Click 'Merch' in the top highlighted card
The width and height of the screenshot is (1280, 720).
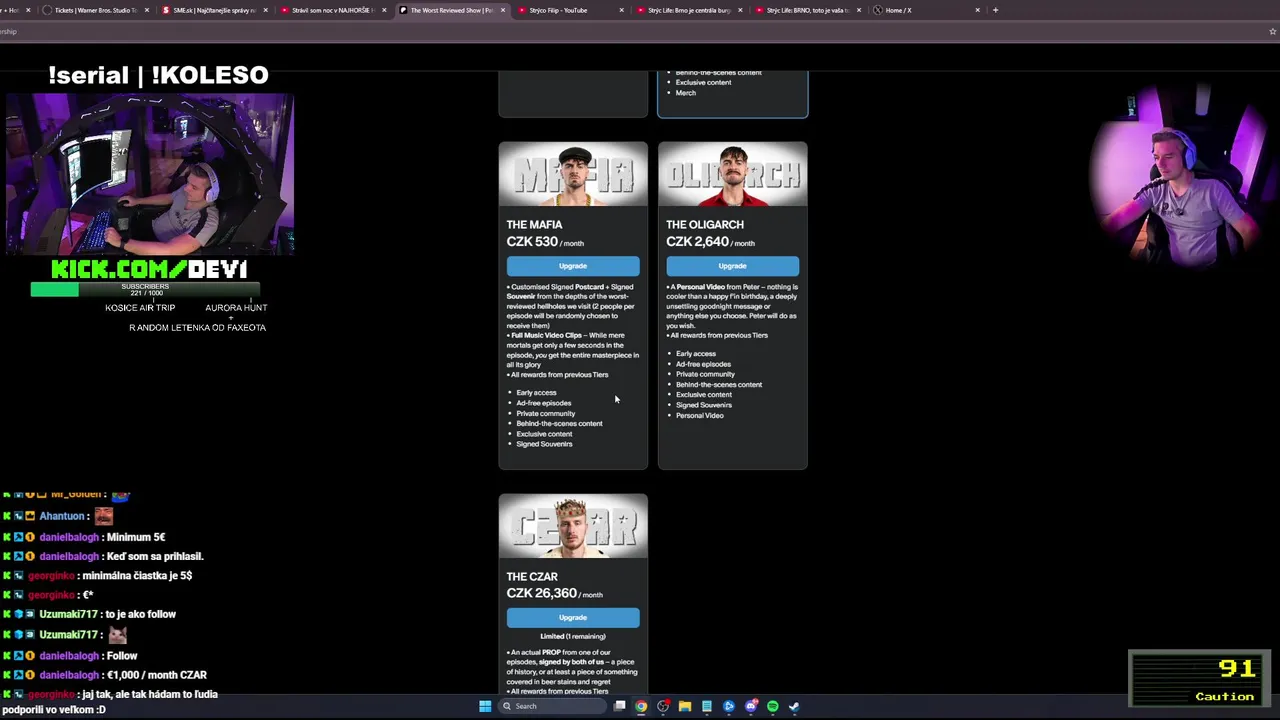[685, 93]
